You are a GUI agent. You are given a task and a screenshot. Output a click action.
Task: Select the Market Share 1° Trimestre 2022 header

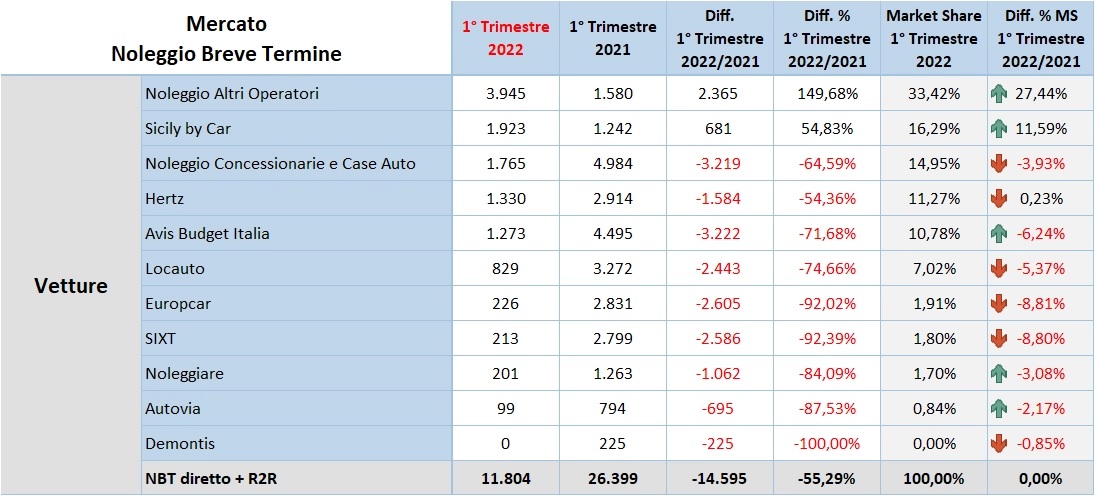933,39
